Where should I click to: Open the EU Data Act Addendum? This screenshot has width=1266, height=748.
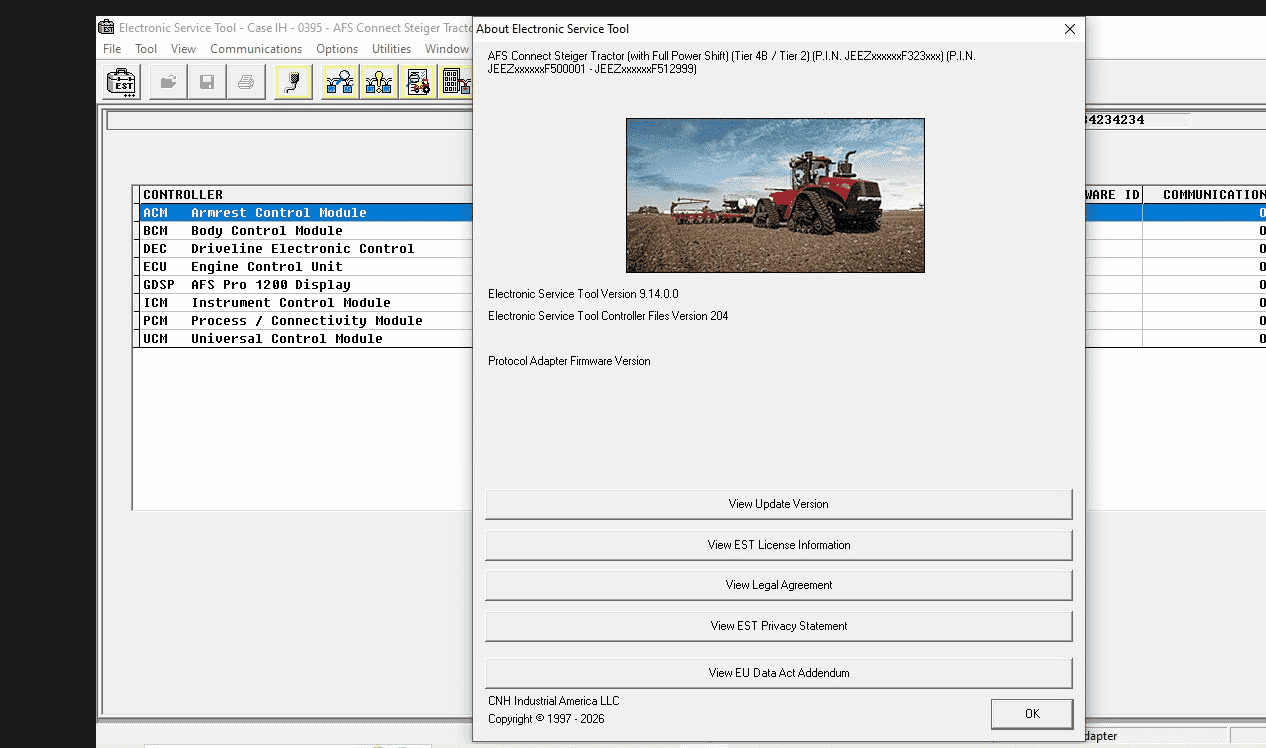[778, 673]
